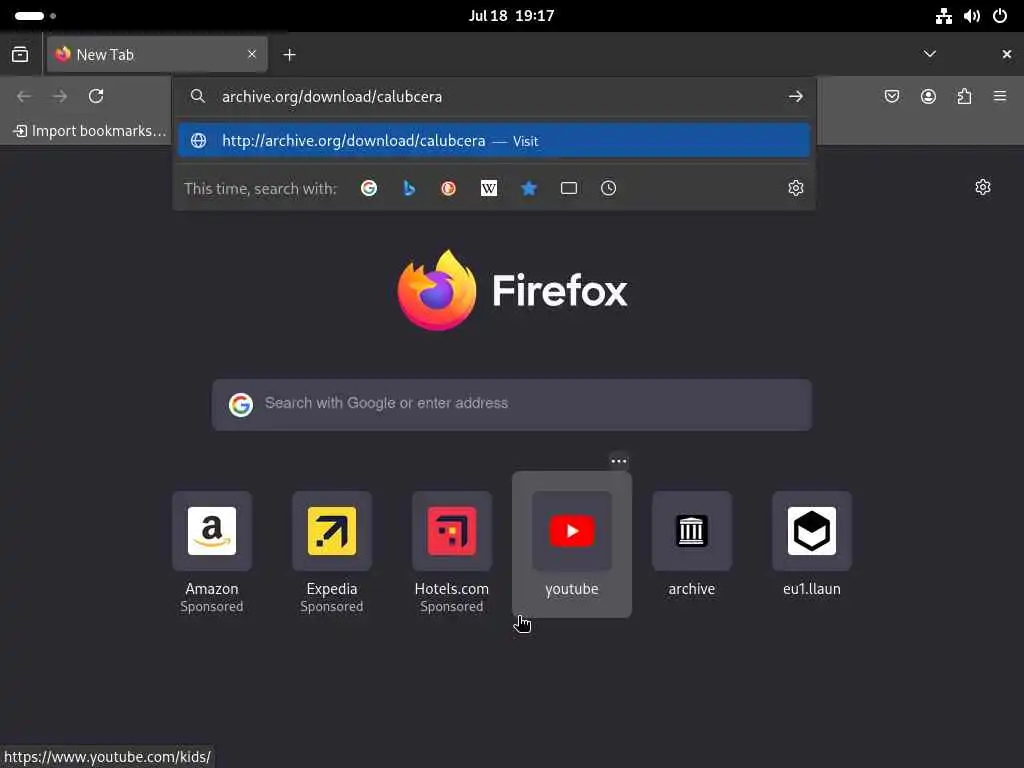Open Save to Pocket

coord(891,97)
